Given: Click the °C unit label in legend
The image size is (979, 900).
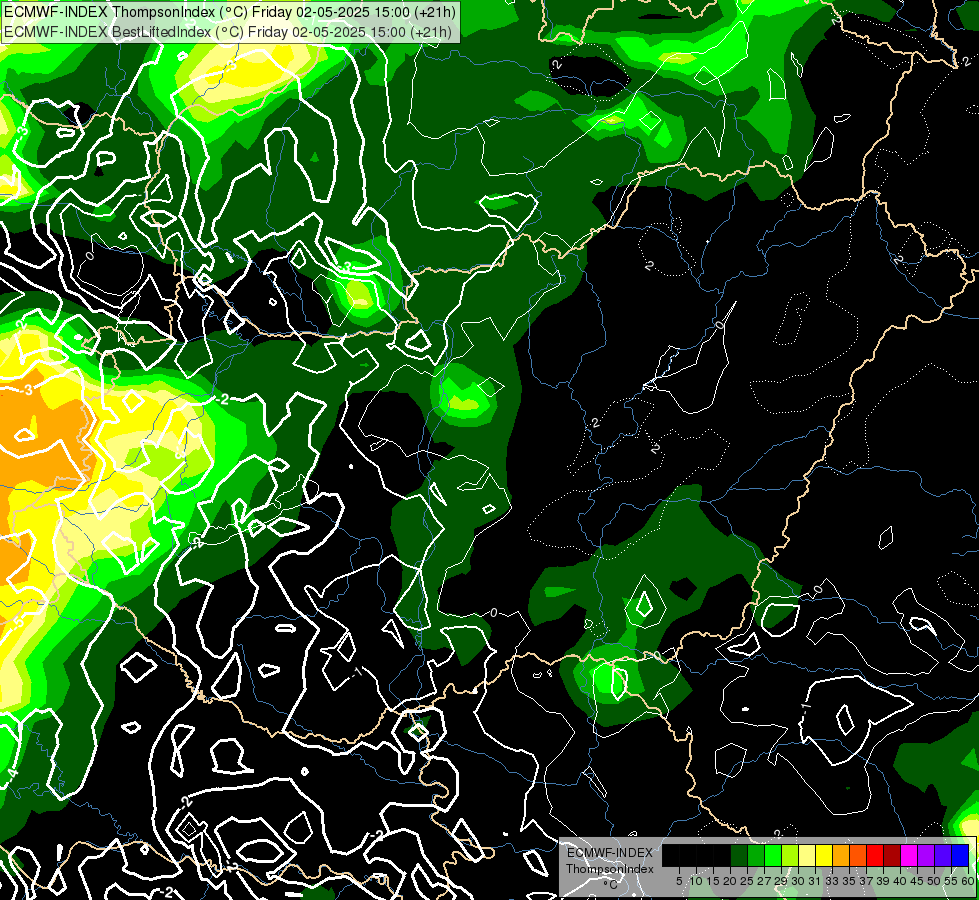Looking at the screenshot, I should [x=611, y=885].
